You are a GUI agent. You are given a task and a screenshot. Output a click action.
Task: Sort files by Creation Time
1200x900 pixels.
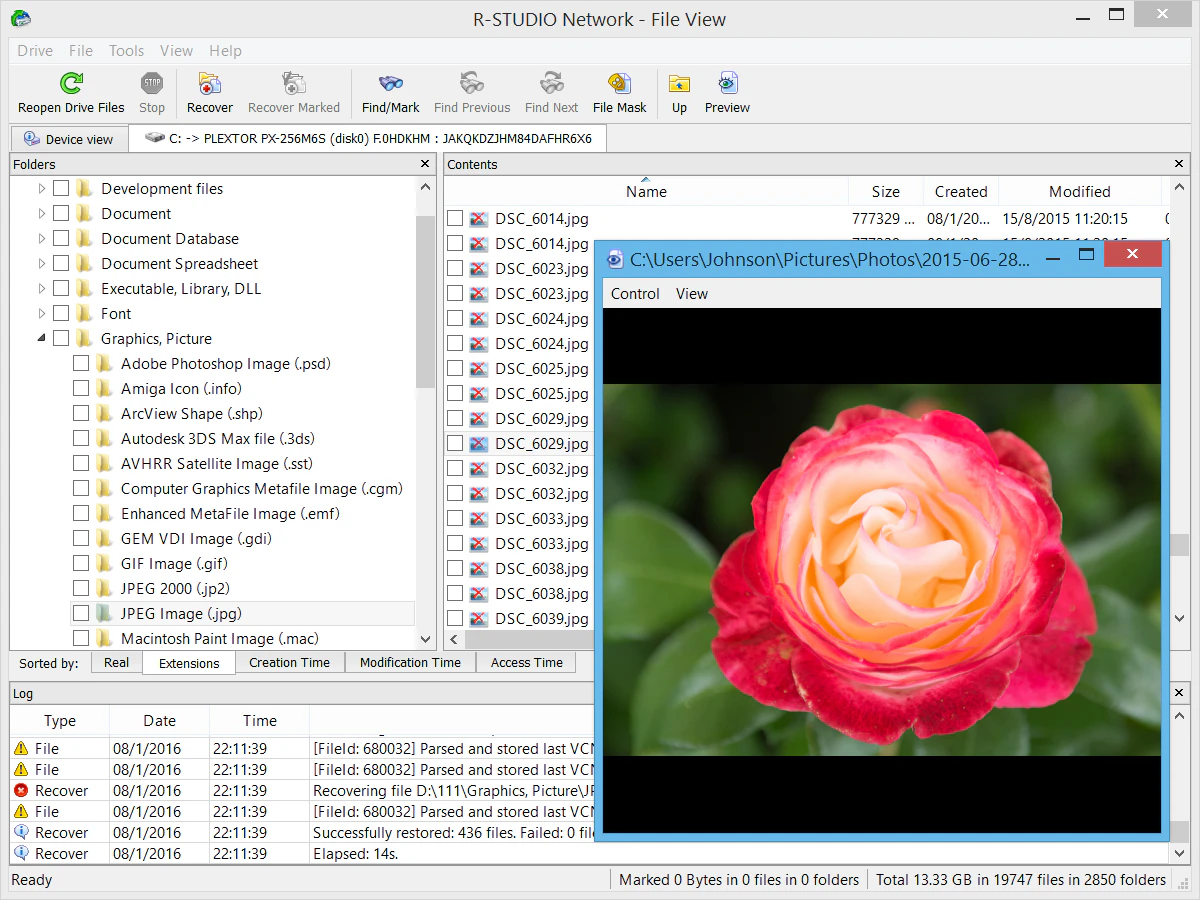pyautogui.click(x=289, y=662)
